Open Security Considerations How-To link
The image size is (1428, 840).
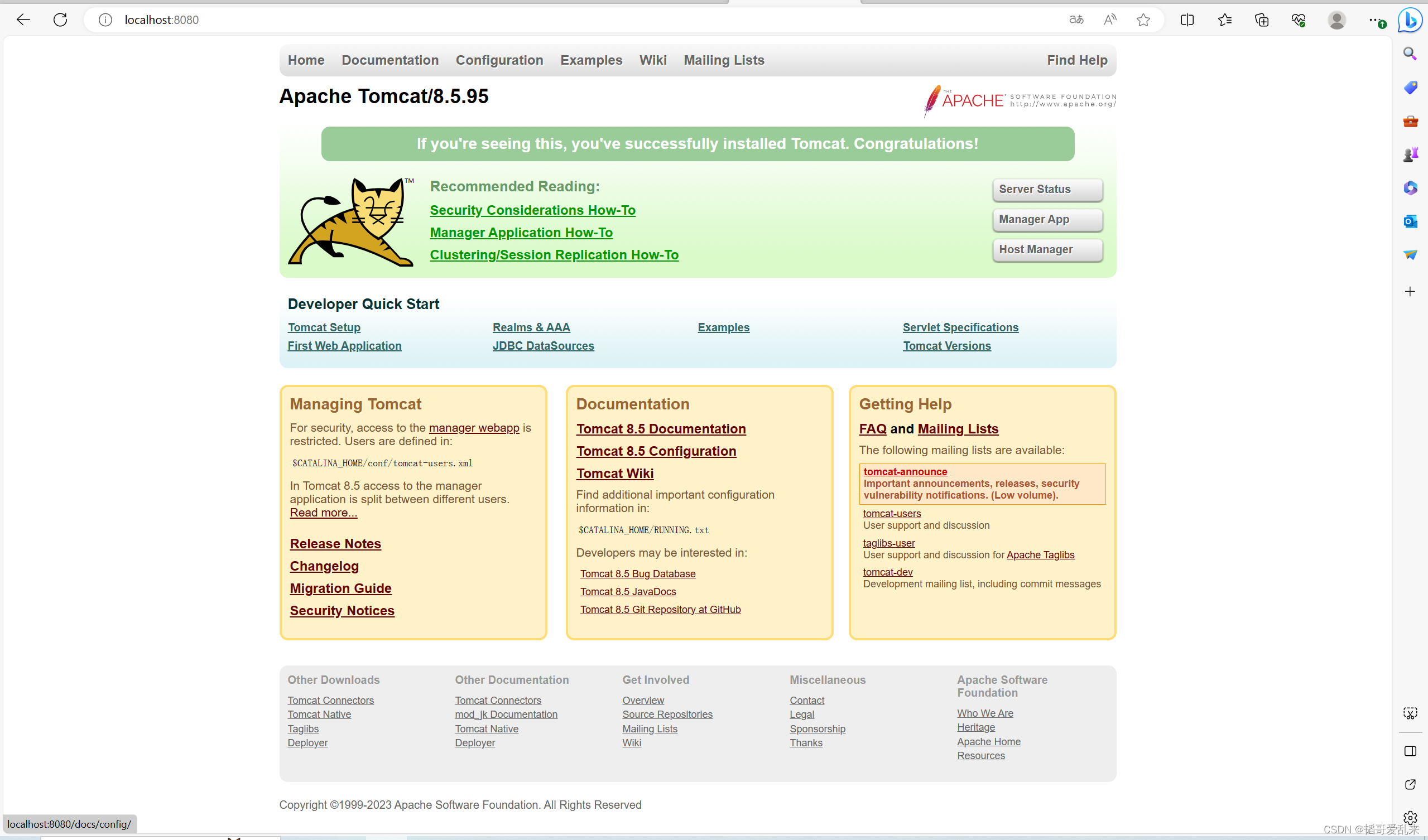pos(532,210)
